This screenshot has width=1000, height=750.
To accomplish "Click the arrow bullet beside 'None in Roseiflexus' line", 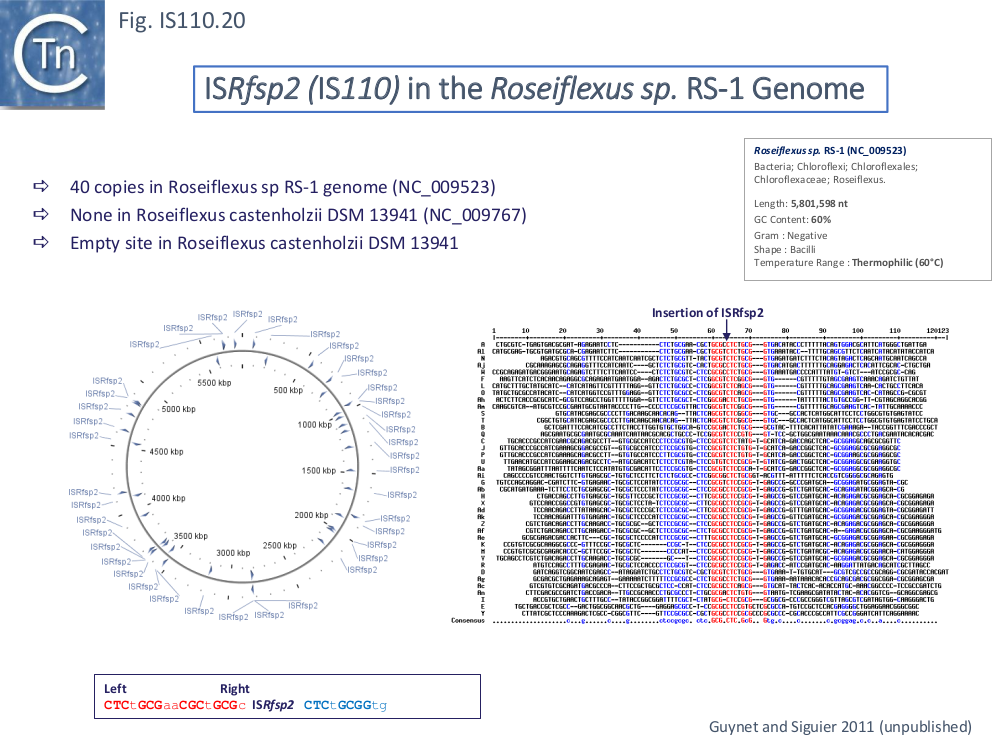I will click(x=41, y=215).
